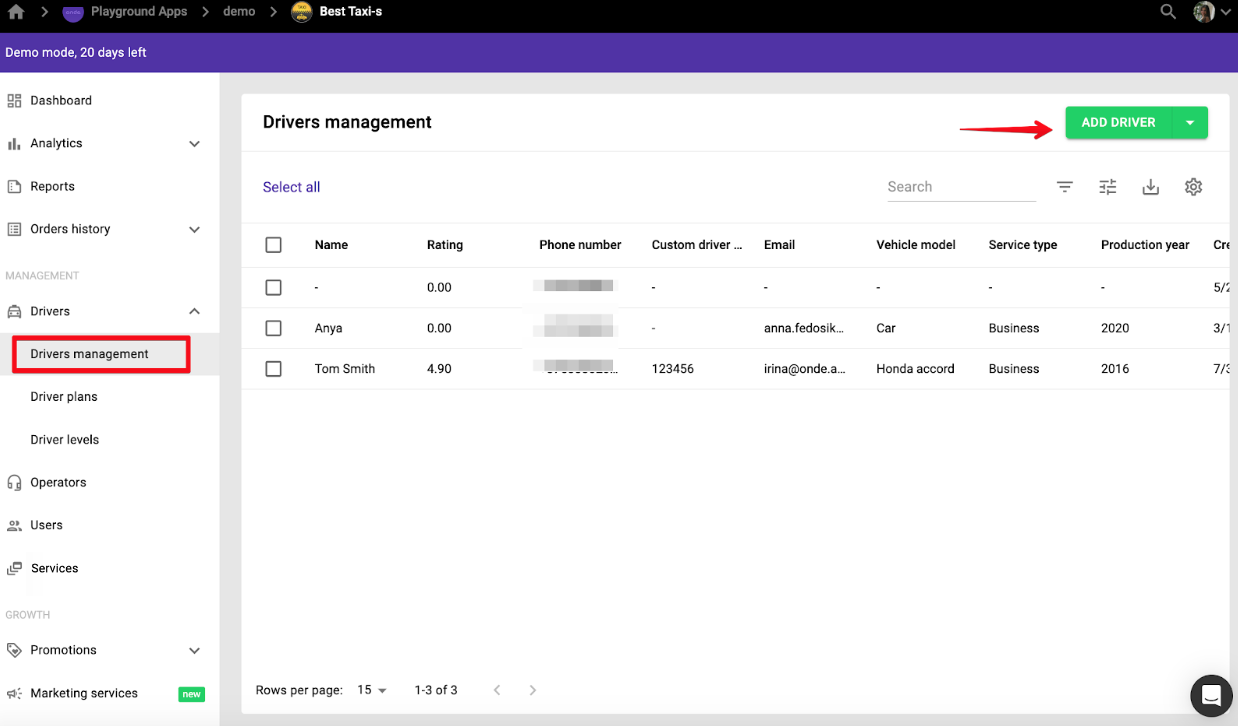Navigate to Dashboard in the sidebar
Viewport: 1238px width, 728px height.
[60, 101]
